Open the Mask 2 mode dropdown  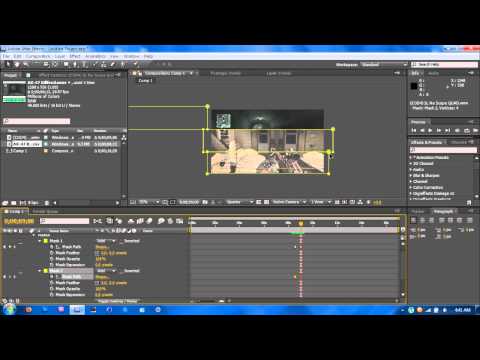pos(106,271)
